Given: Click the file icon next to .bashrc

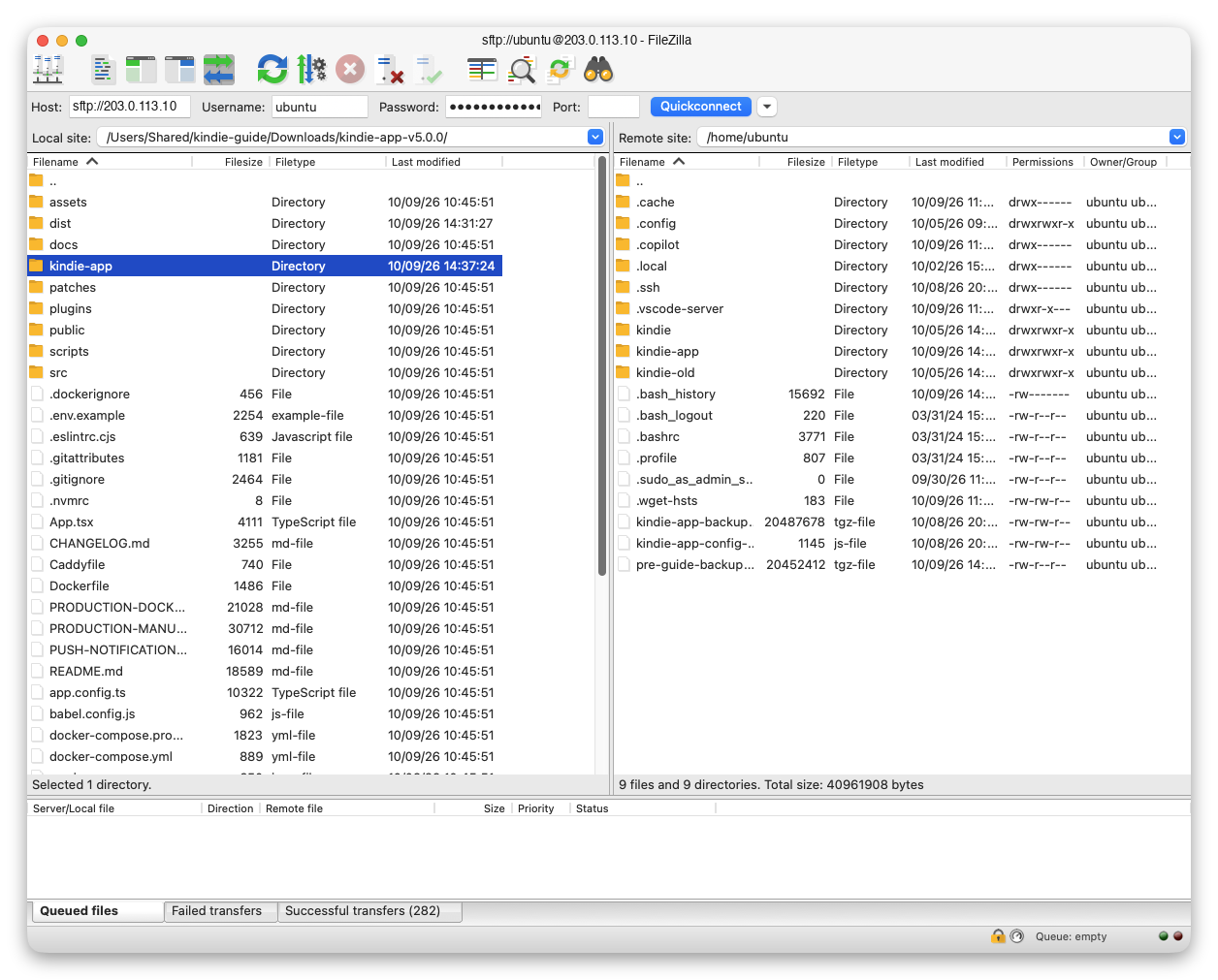Looking at the screenshot, I should pyautogui.click(x=624, y=436).
